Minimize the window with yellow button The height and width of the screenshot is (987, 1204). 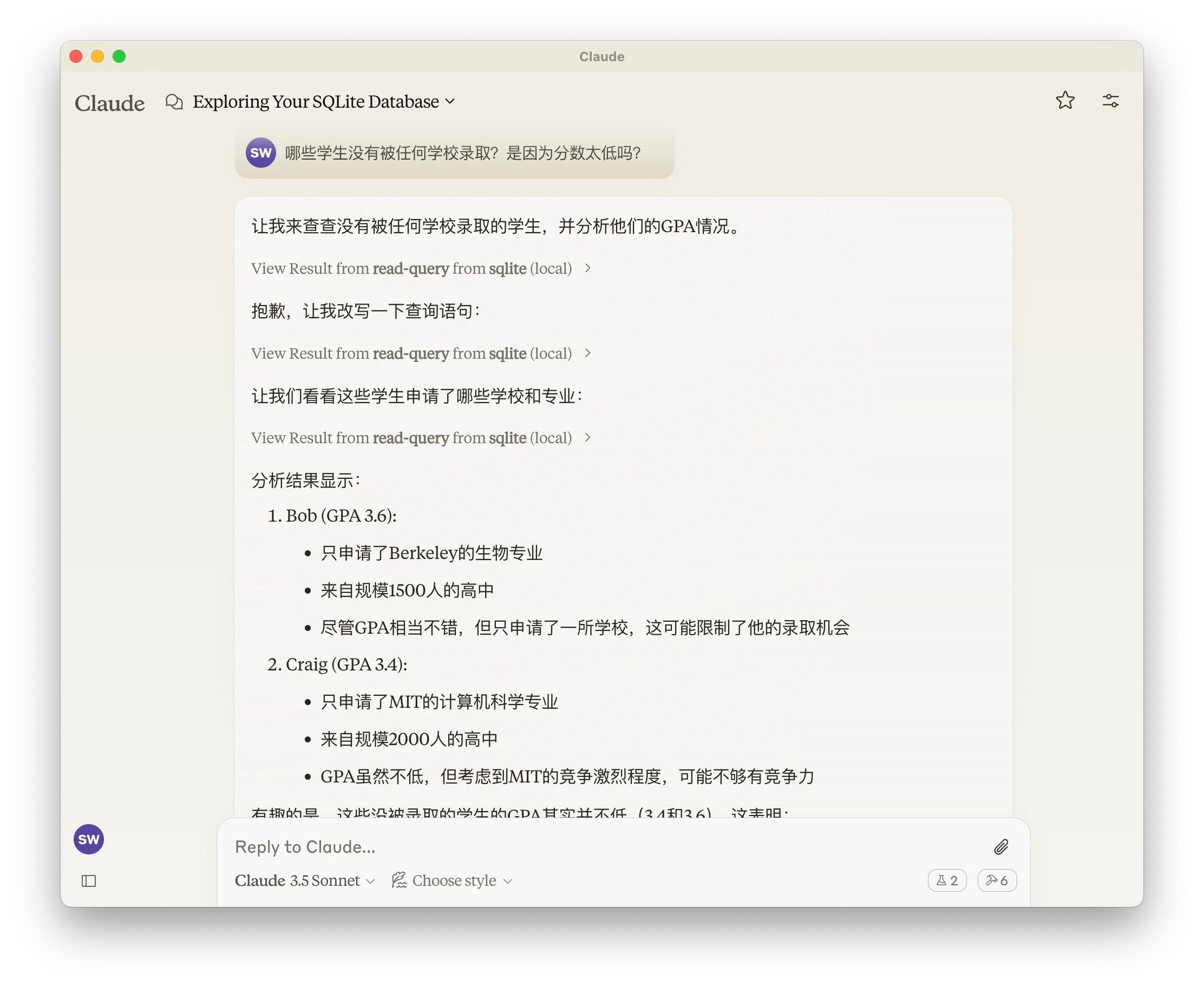(98, 56)
